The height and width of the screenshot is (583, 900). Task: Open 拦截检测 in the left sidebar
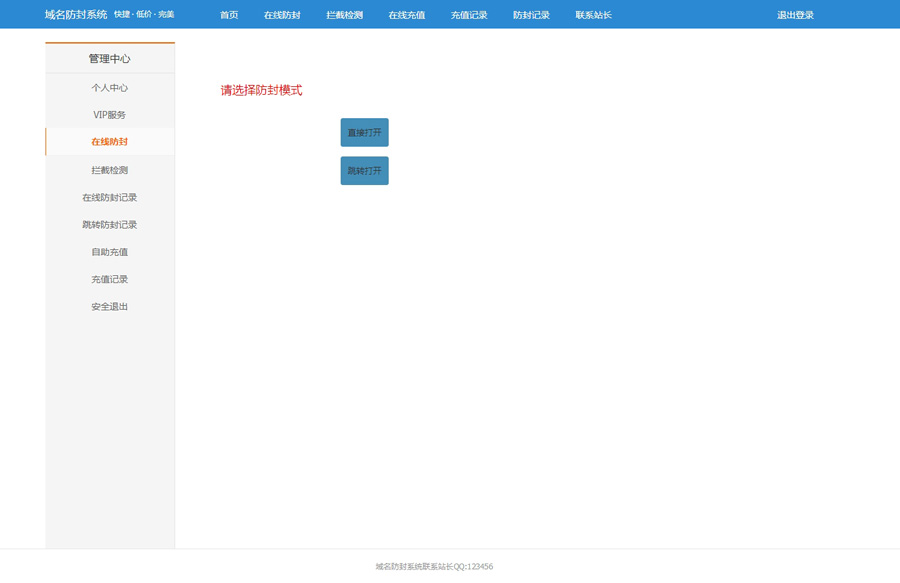coord(110,170)
